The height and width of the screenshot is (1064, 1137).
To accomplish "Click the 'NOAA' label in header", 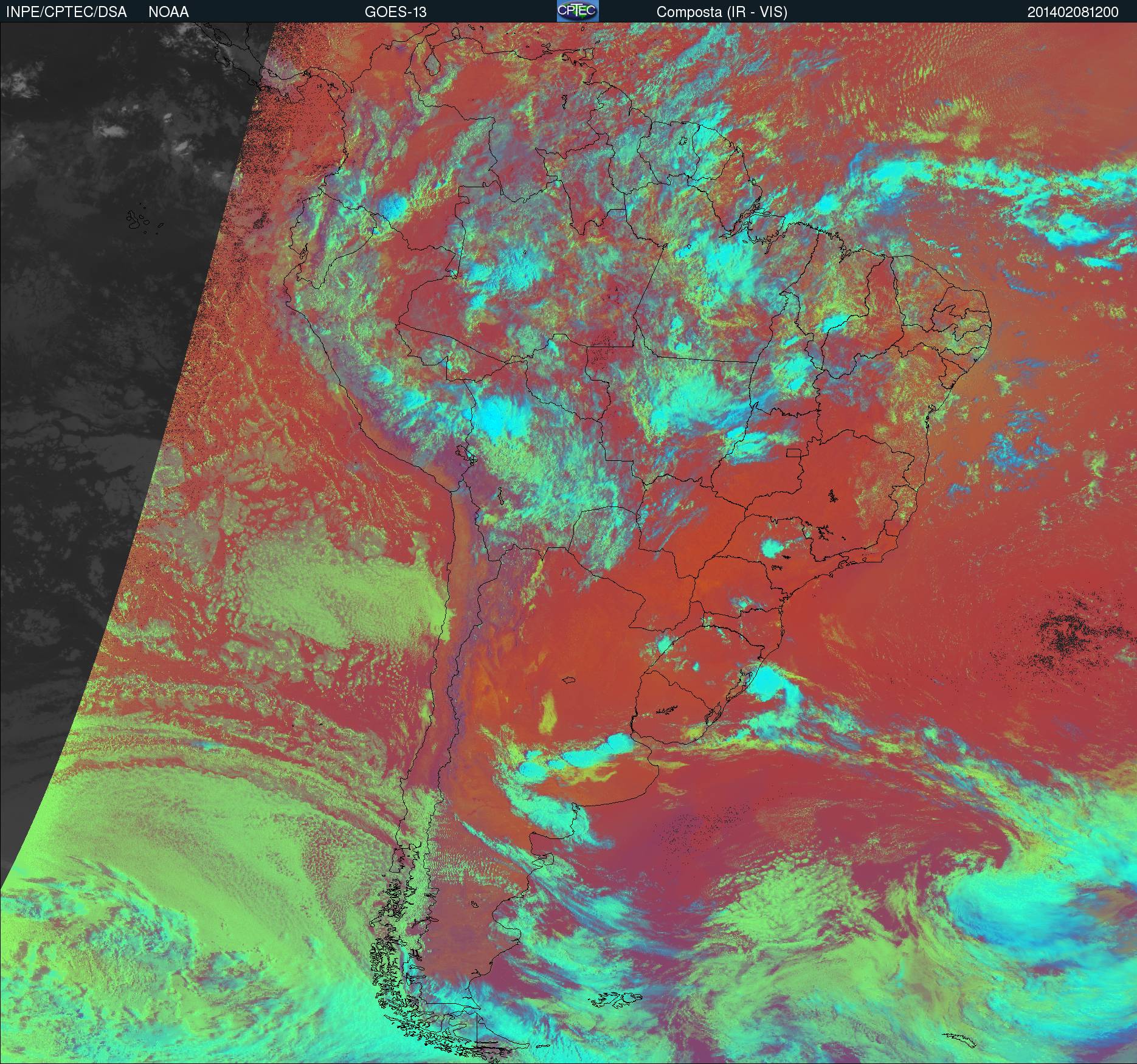I will point(168,12).
